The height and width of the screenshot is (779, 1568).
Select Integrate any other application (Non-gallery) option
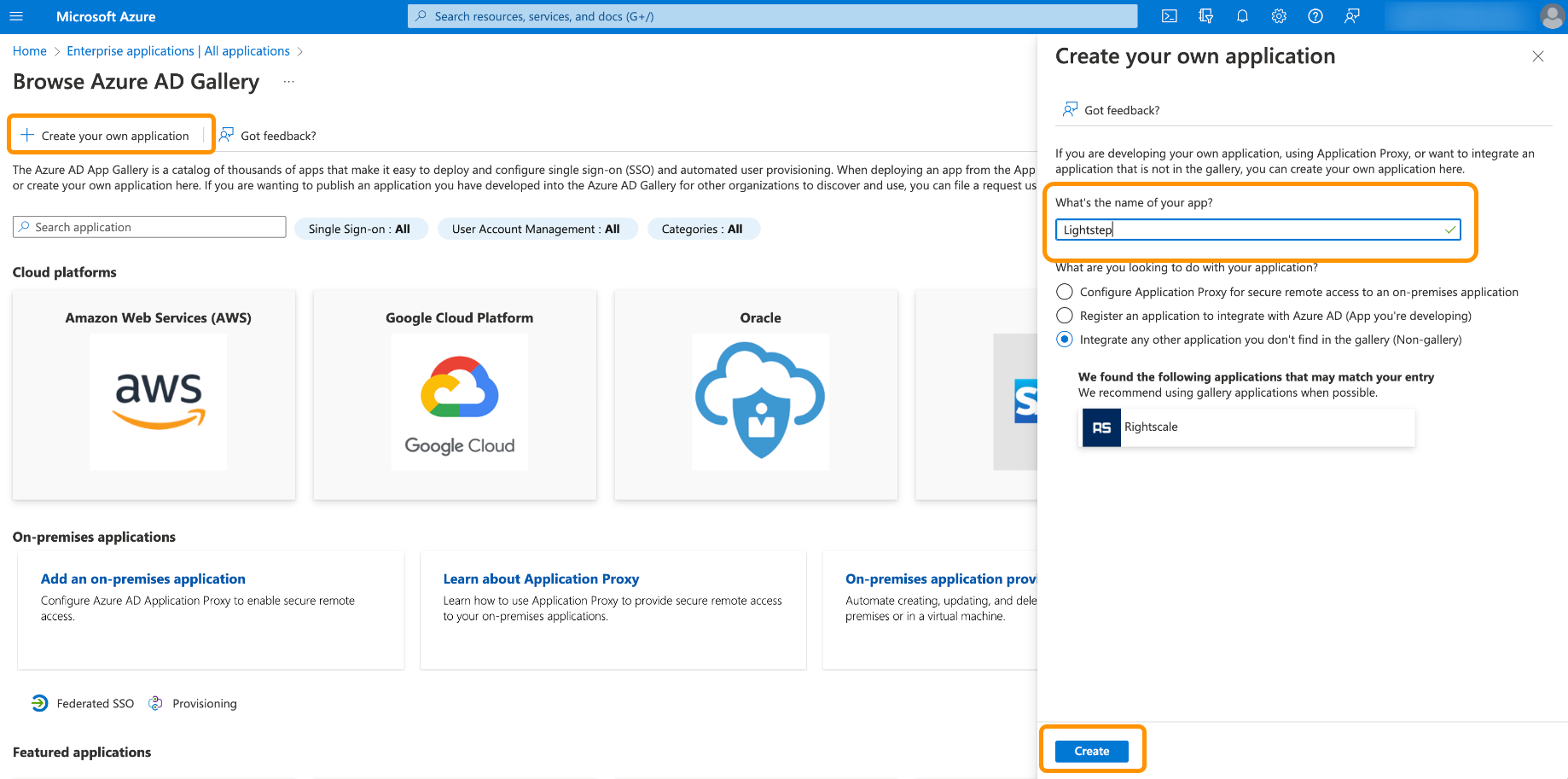click(1065, 340)
